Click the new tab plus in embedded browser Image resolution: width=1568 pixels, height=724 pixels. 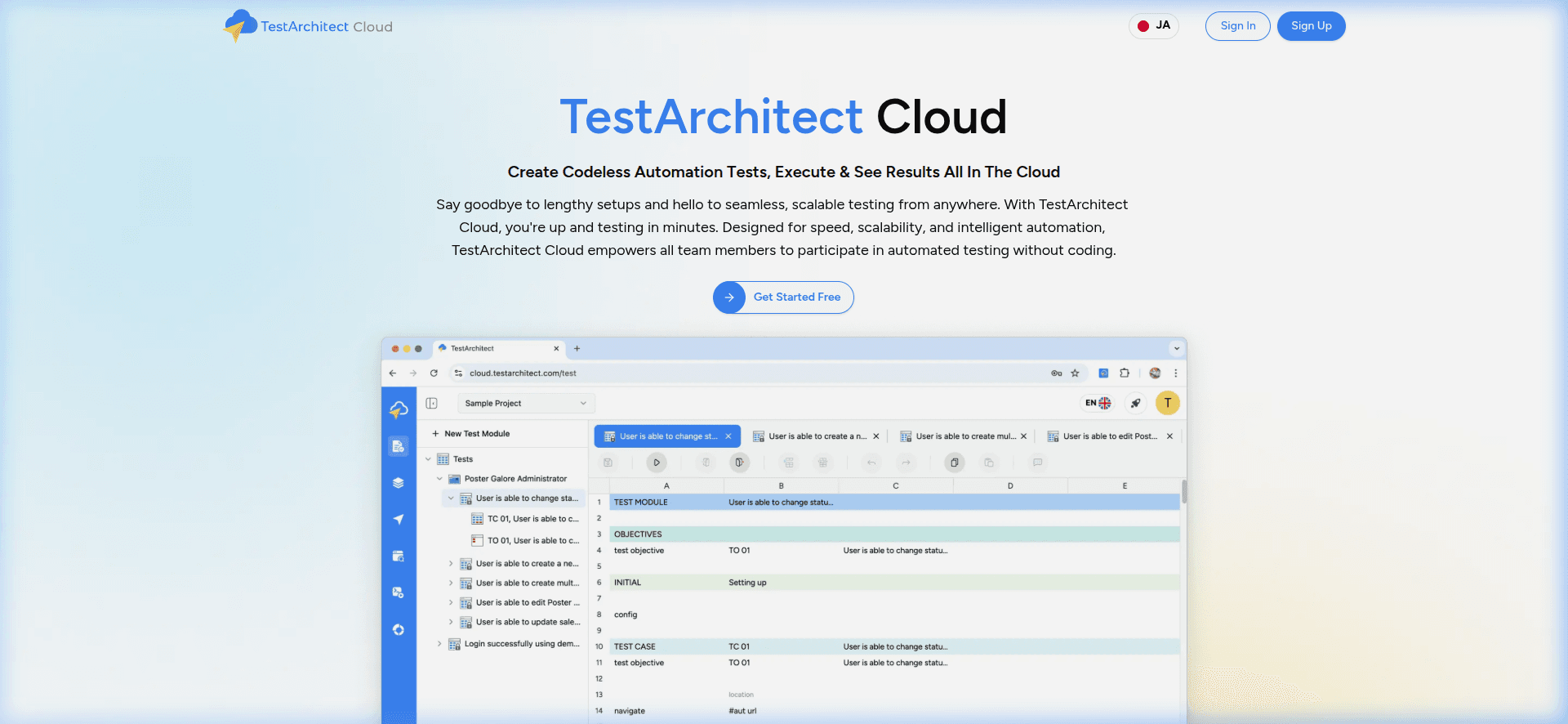click(577, 349)
